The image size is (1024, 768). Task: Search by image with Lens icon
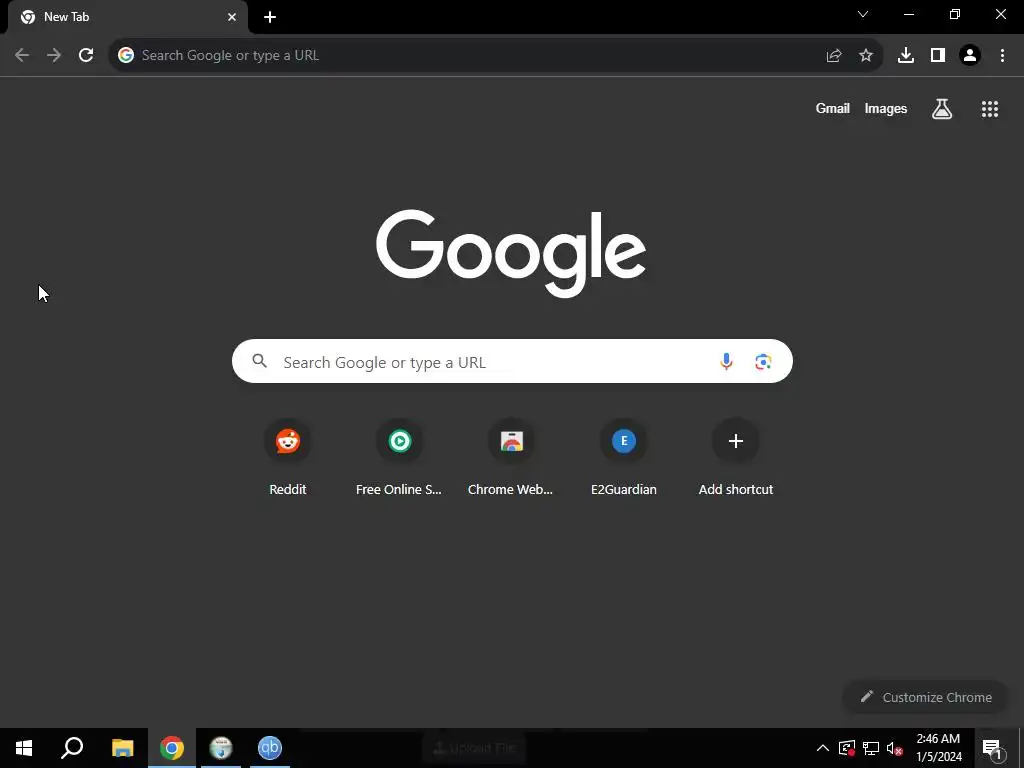763,361
